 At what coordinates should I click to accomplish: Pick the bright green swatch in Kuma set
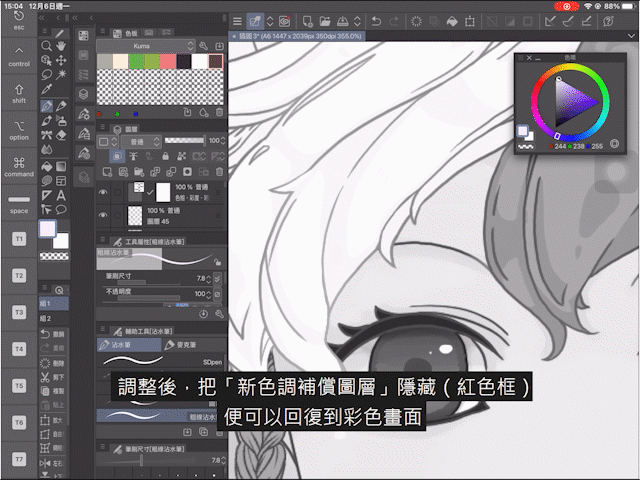(x=136, y=61)
